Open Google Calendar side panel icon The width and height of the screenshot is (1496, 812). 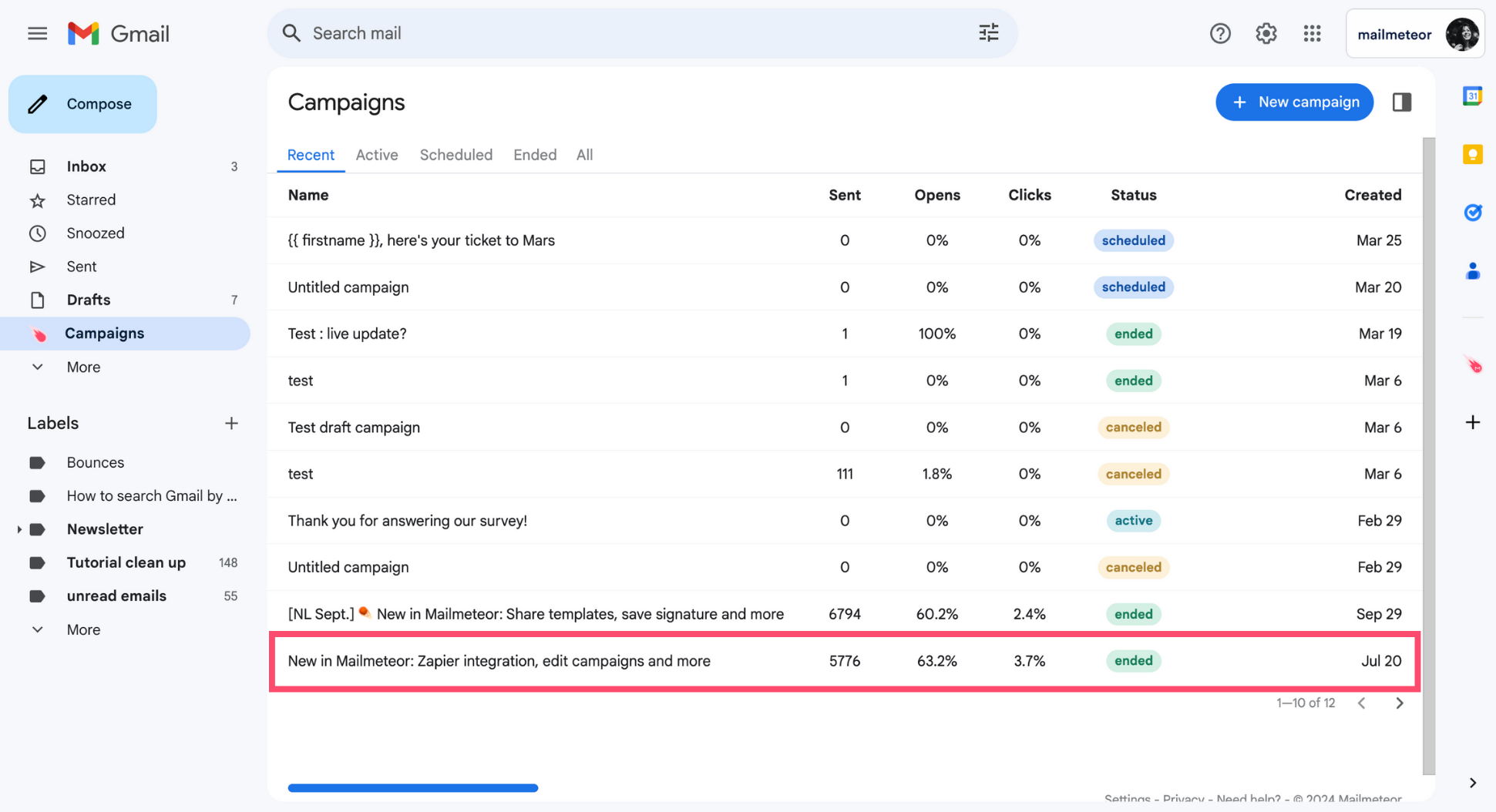click(1472, 96)
